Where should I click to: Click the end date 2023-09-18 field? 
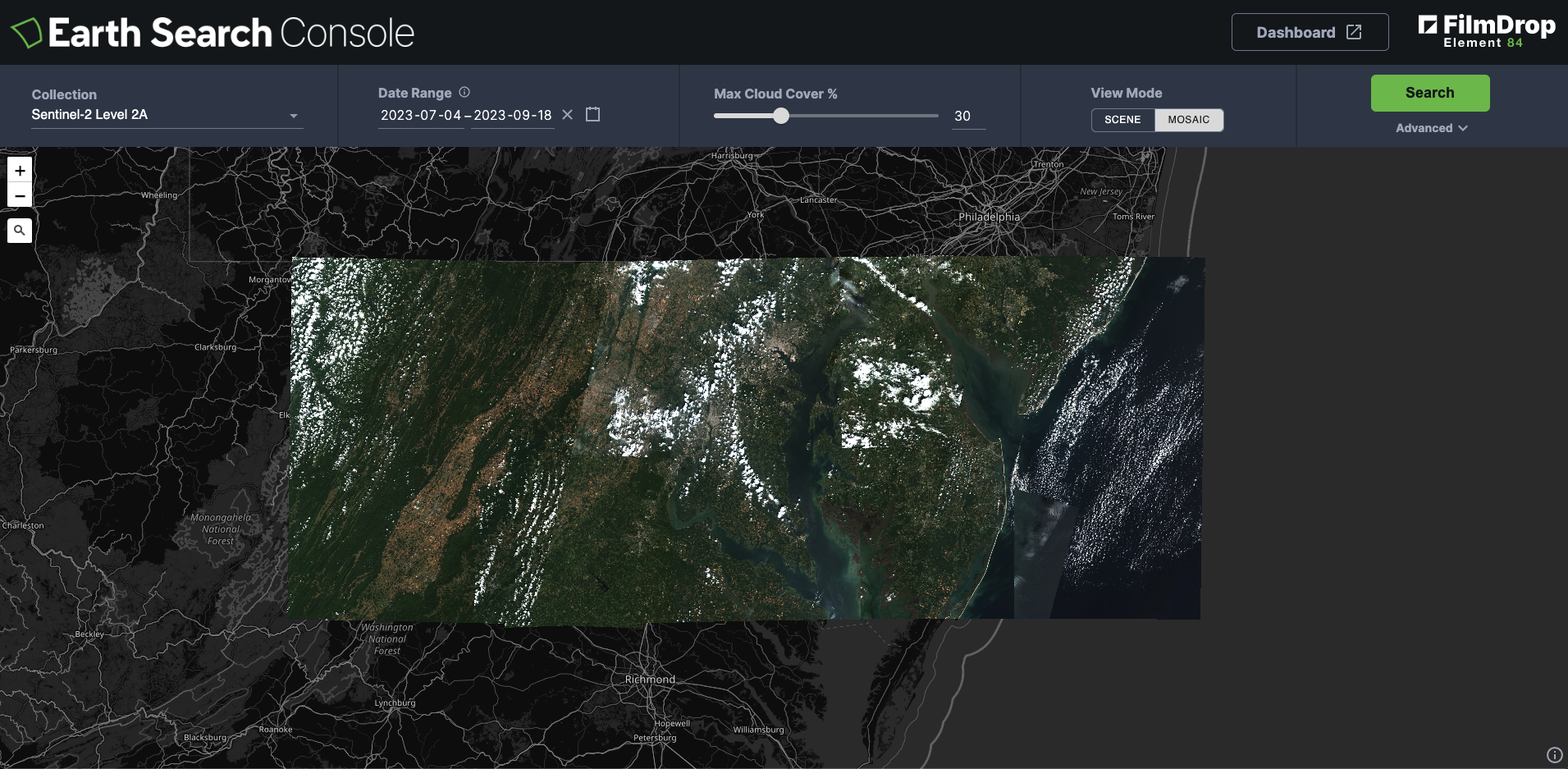tap(513, 115)
